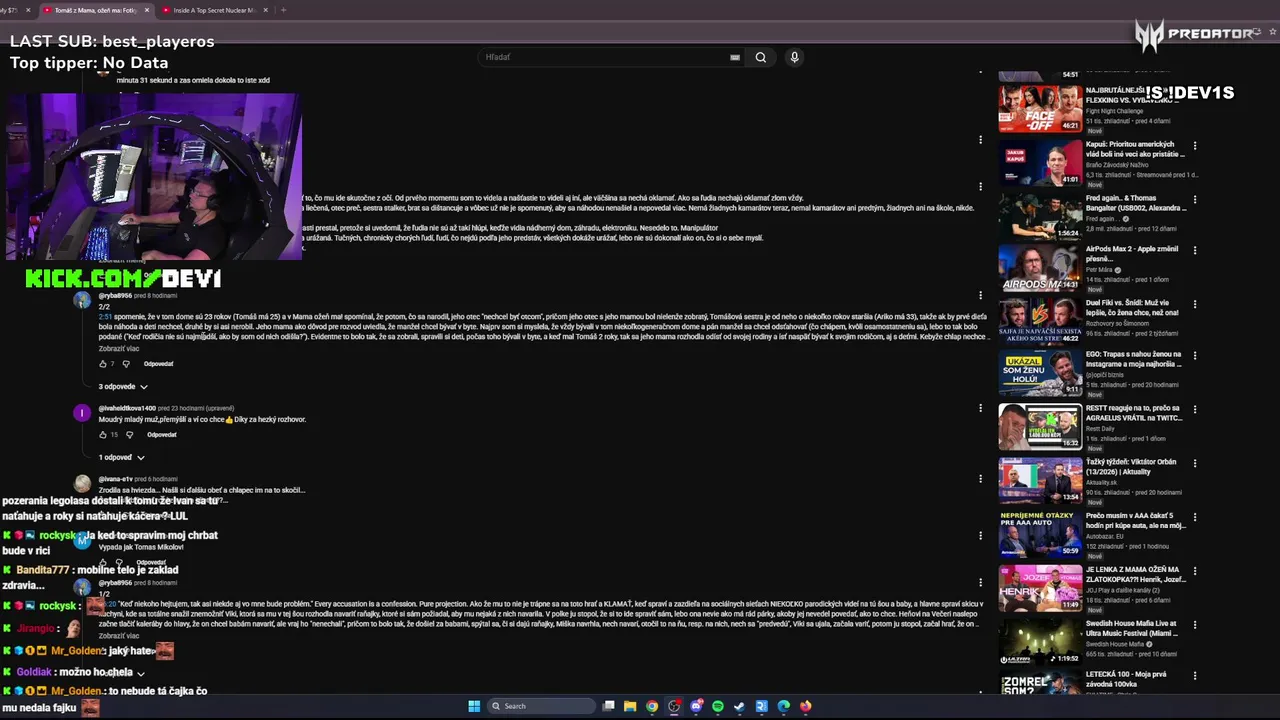Open options menu for ivana-e1v comment
This screenshot has height=720, width=1280.
point(980,479)
